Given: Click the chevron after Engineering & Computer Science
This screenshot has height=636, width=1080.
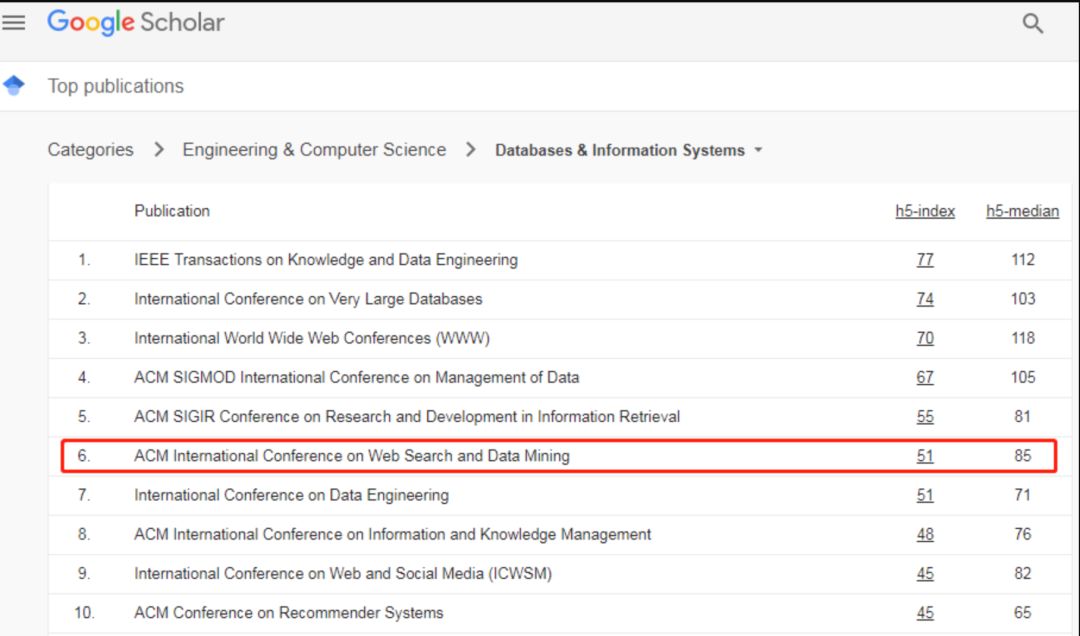Looking at the screenshot, I should [x=470, y=150].
